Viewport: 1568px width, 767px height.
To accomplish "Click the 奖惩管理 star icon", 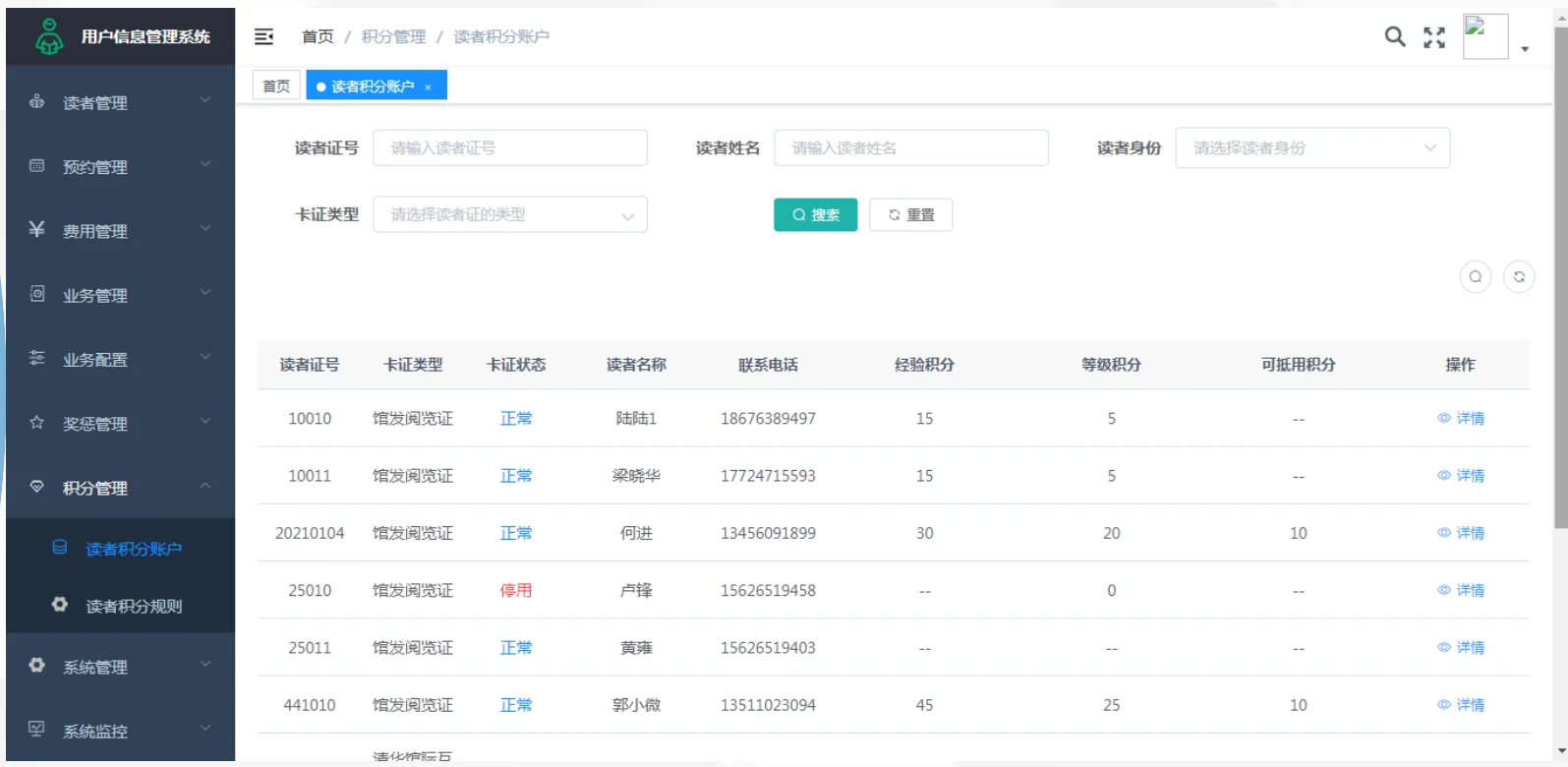I will click(37, 422).
